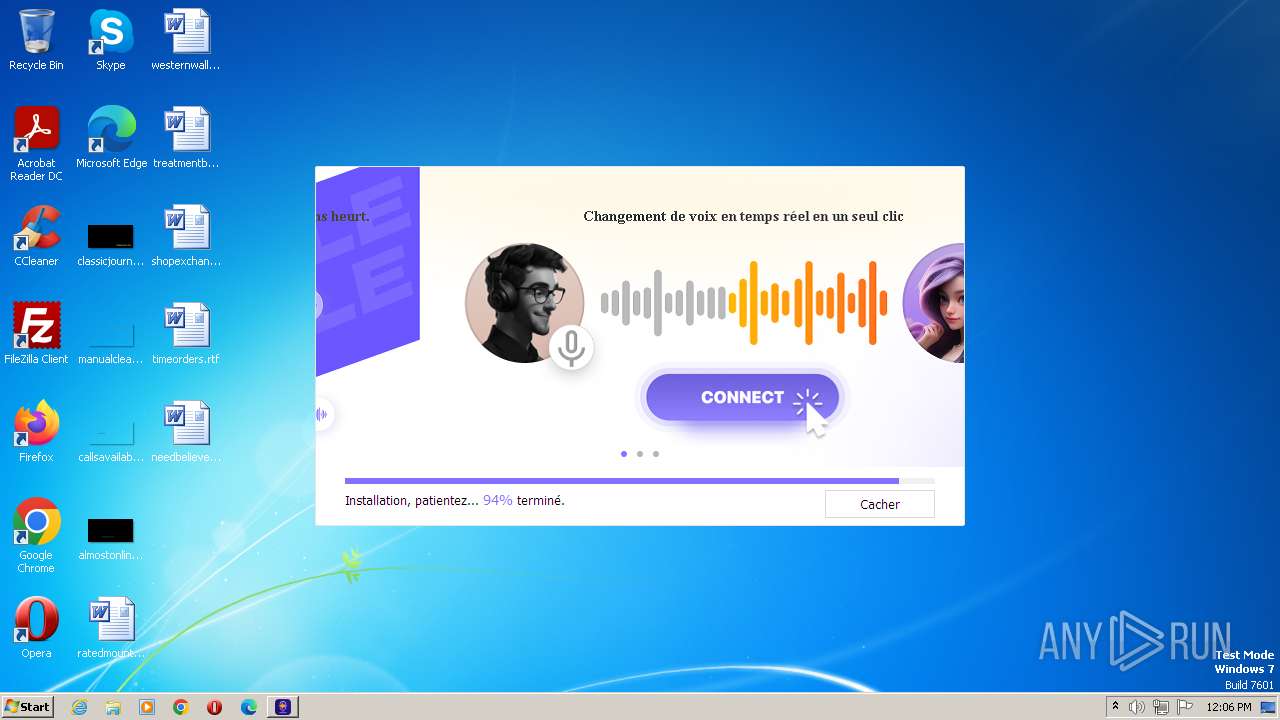Open the volume control in tray
1280x720 pixels.
1136,707
